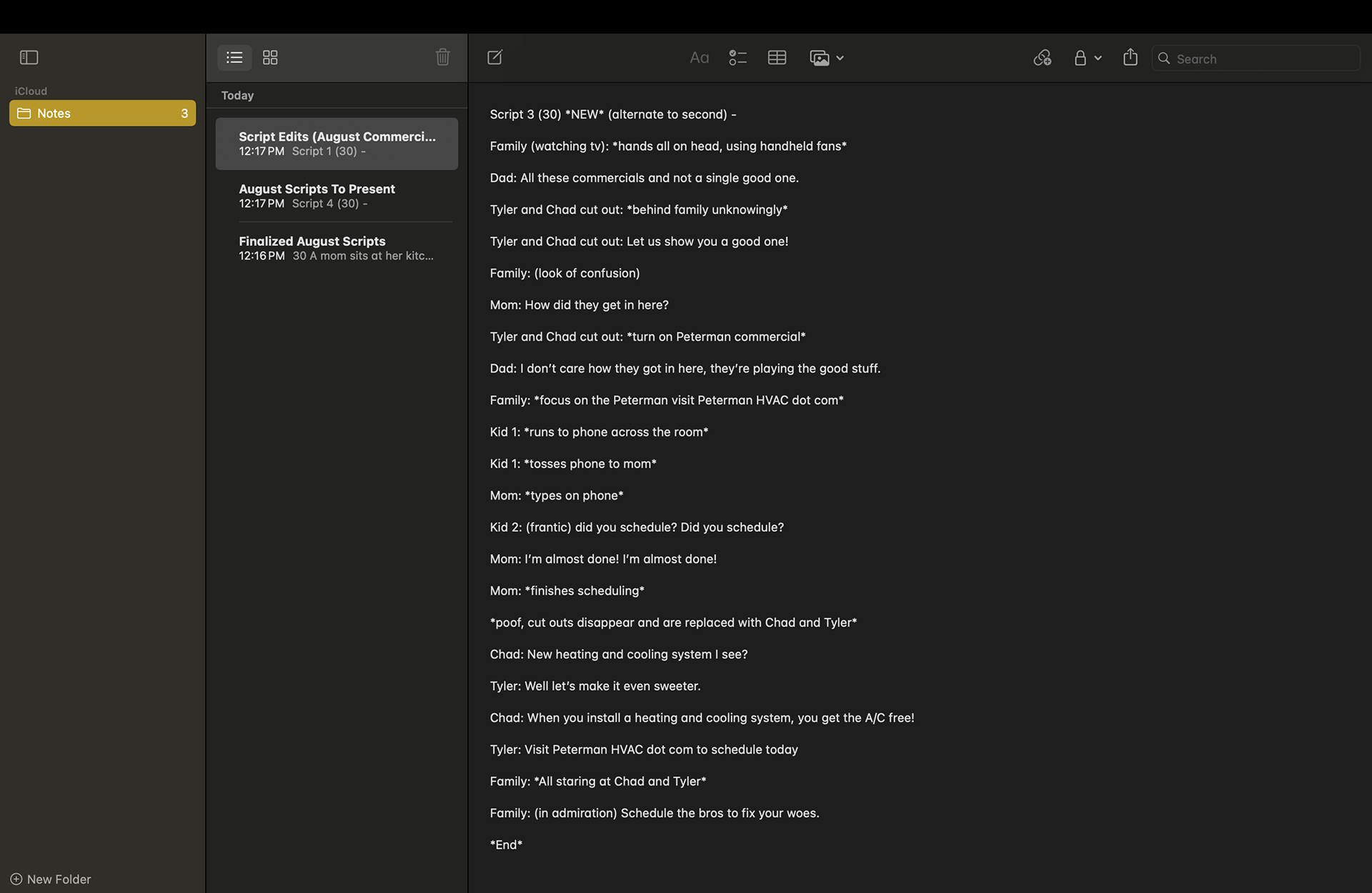Click the search magnifier icon

point(1164,59)
